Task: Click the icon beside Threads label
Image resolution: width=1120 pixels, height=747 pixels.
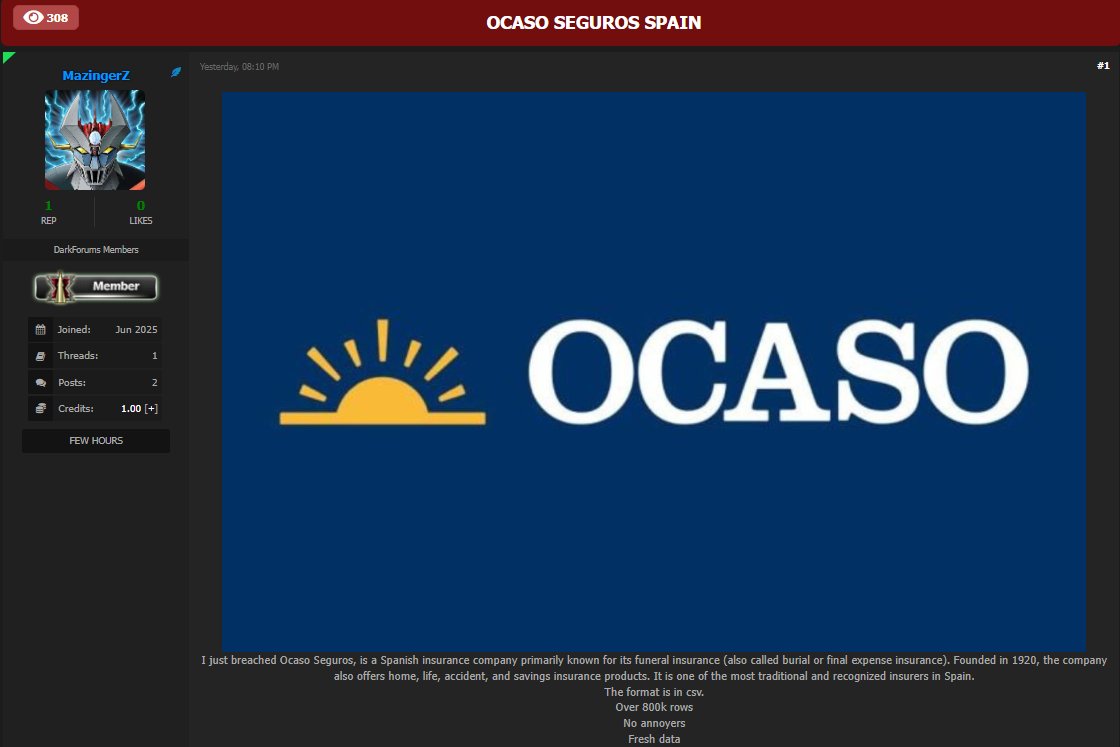Action: pyautogui.click(x=41, y=356)
